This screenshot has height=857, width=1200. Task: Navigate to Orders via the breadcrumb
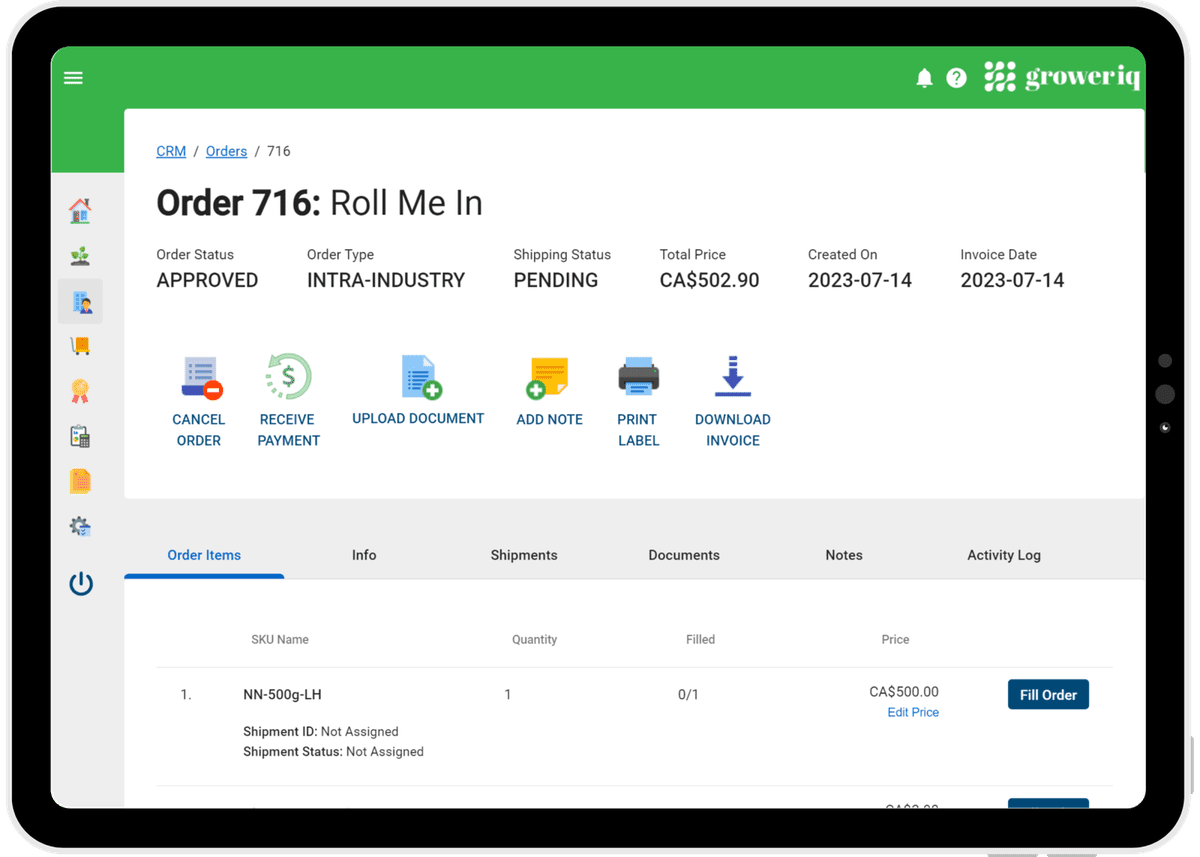click(226, 151)
